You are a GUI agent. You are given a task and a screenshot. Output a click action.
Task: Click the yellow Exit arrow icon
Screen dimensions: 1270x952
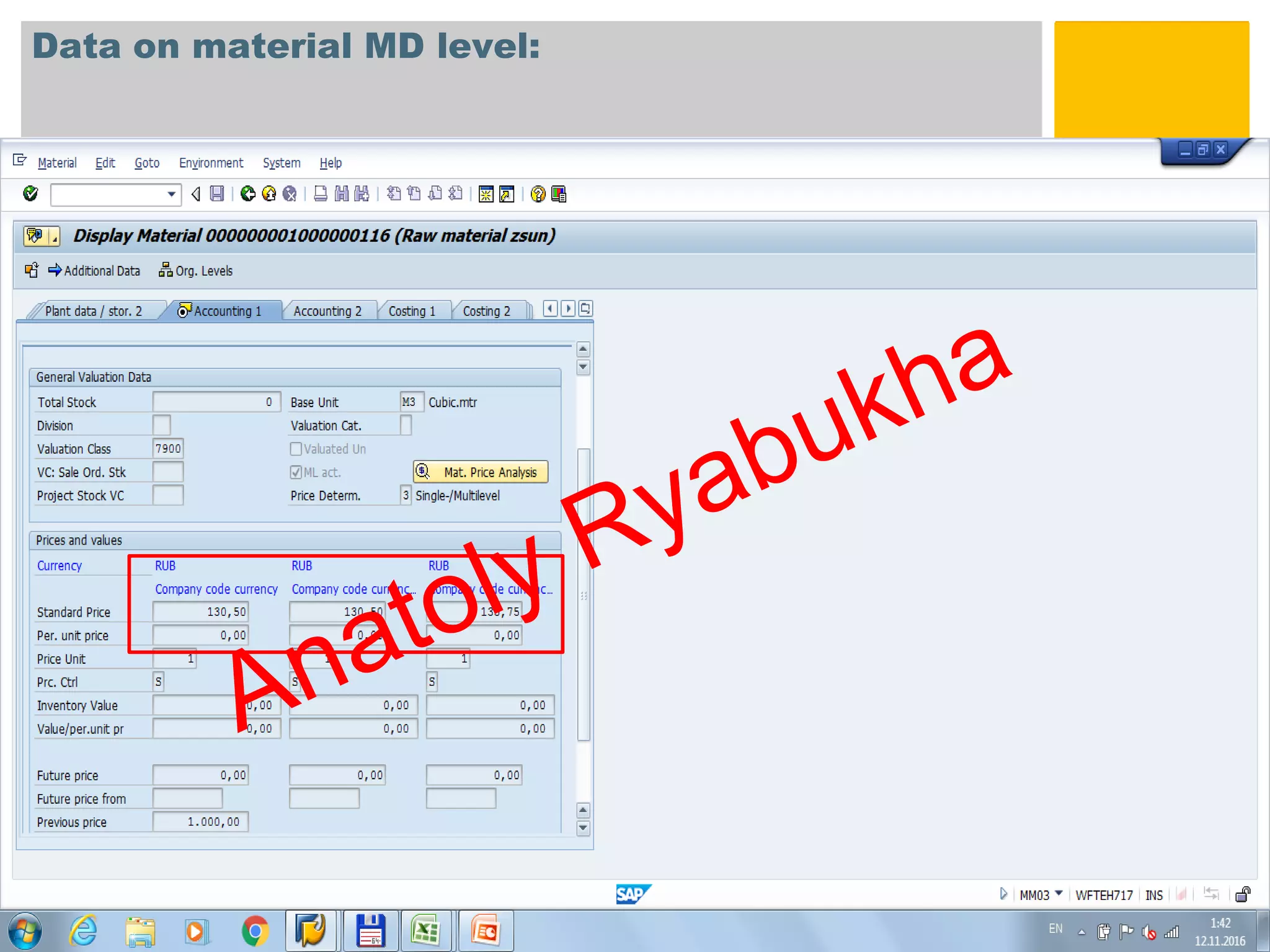269,194
